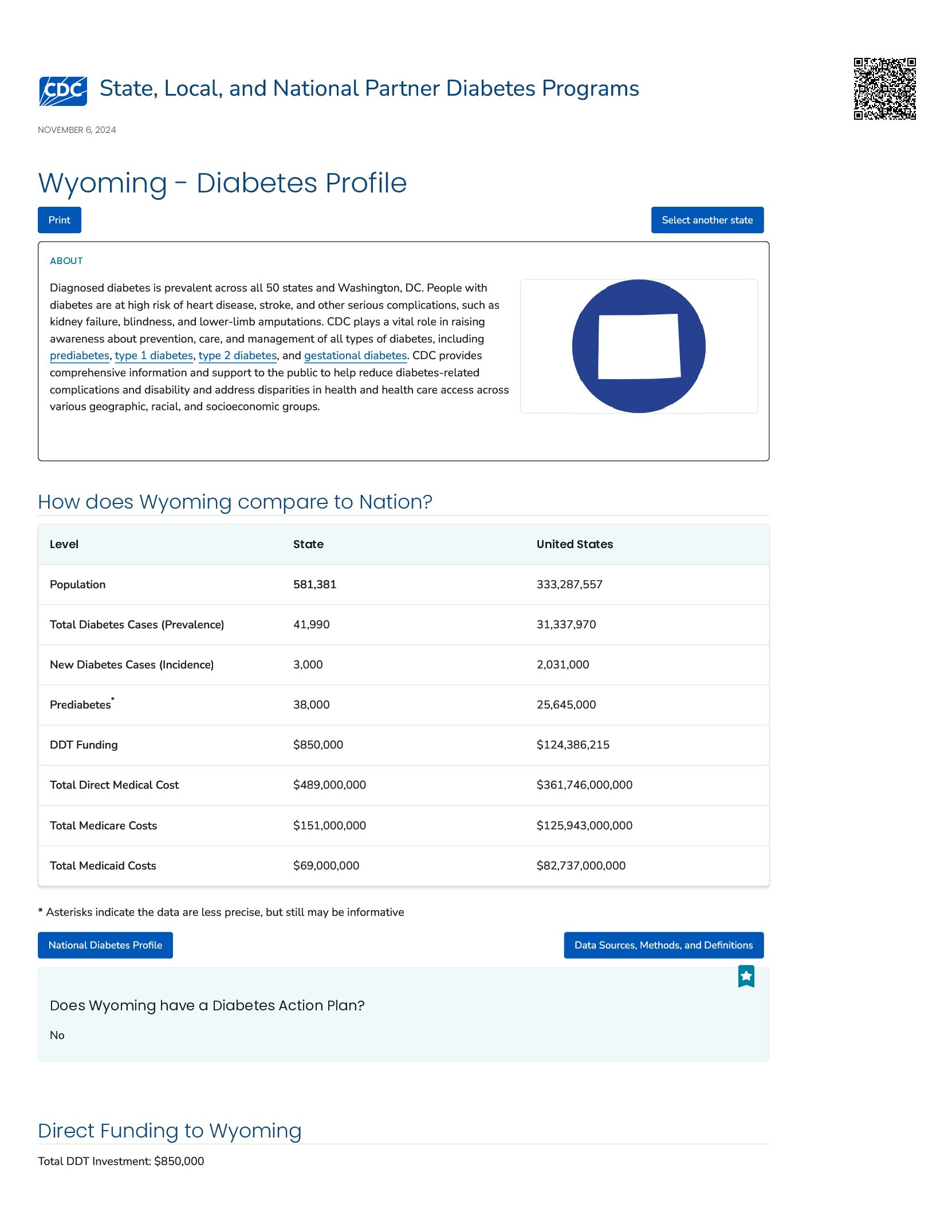Image resolution: width=952 pixels, height=1232 pixels.
Task: Click the Prediabetes row label
Action: pos(80,704)
